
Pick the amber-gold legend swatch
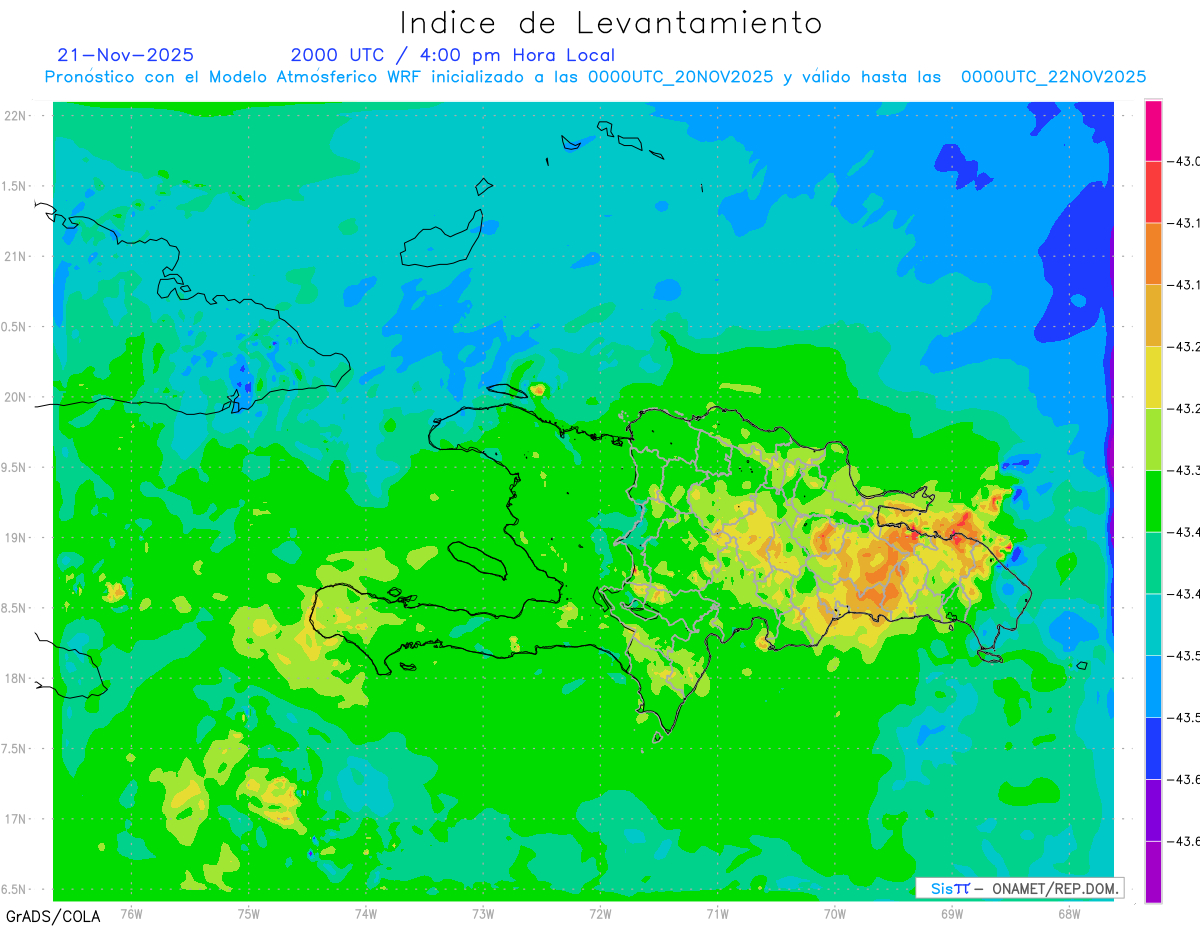pyautogui.click(x=1153, y=316)
